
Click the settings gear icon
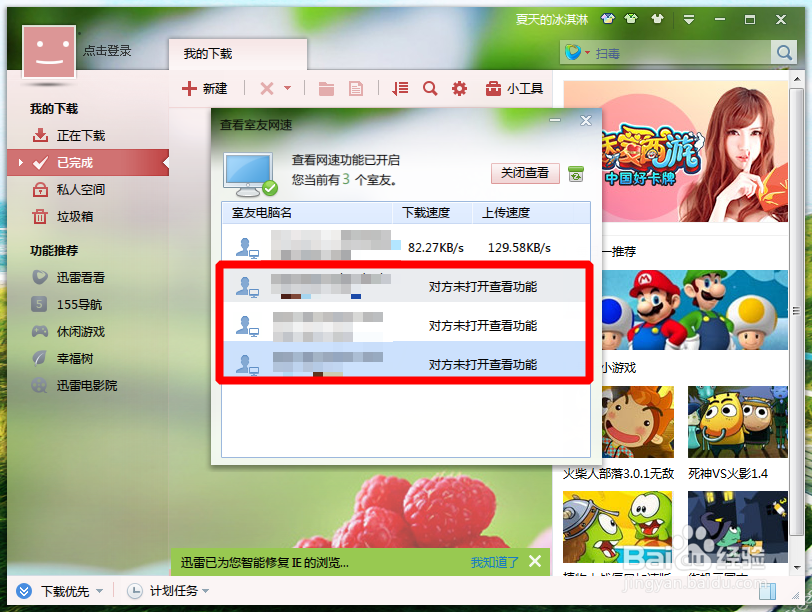point(459,88)
